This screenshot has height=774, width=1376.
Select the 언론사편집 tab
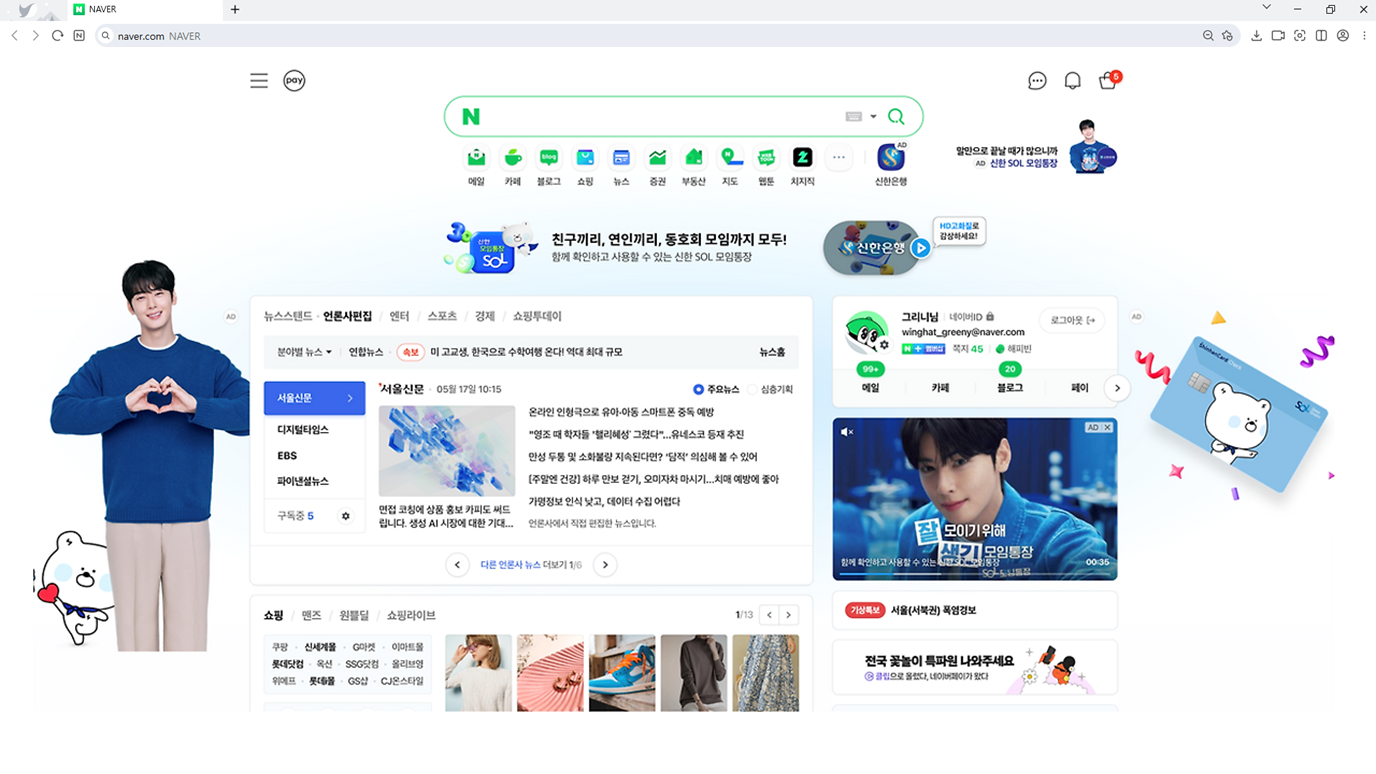coord(347,316)
